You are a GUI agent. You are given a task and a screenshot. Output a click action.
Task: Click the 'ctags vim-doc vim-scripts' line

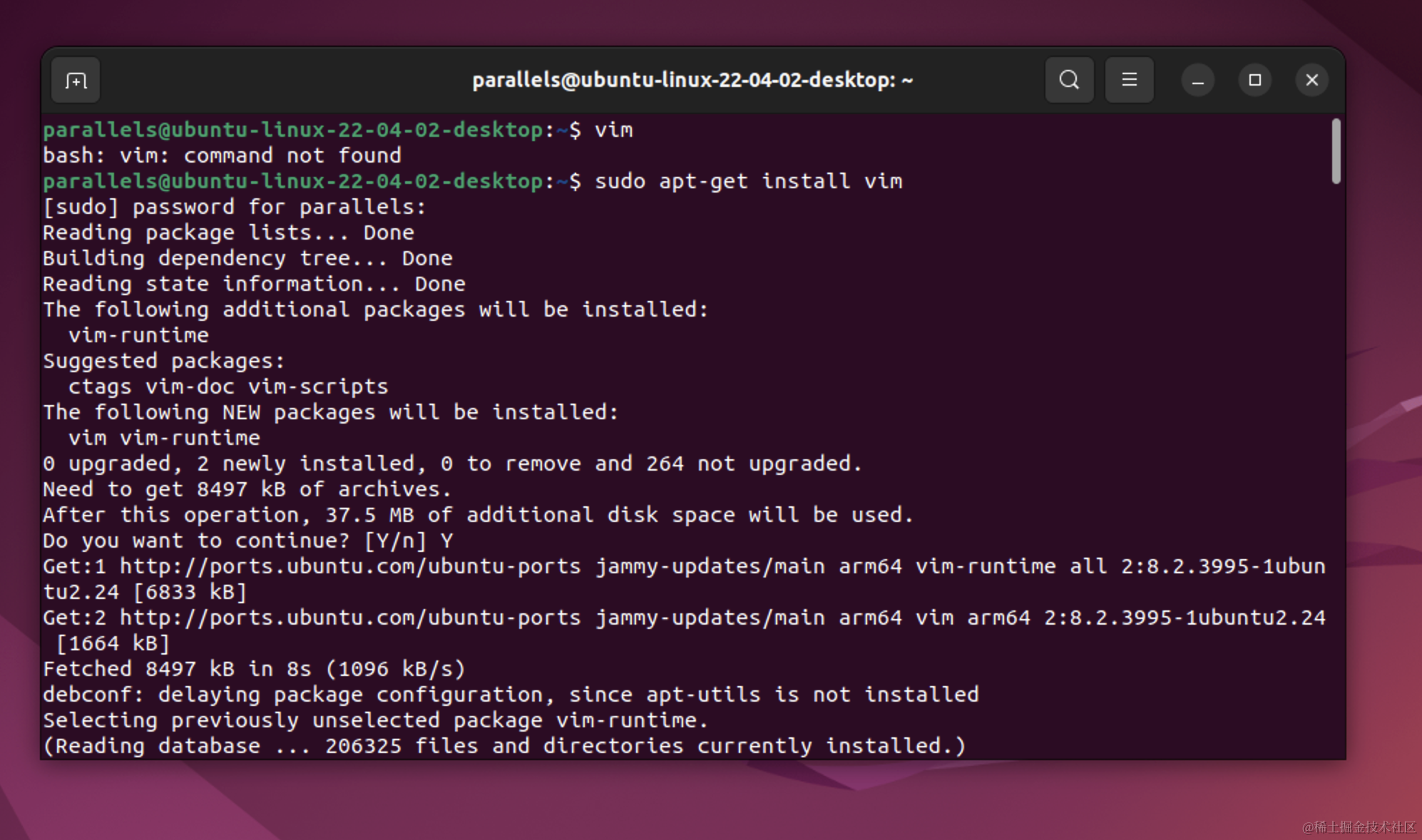coord(227,386)
